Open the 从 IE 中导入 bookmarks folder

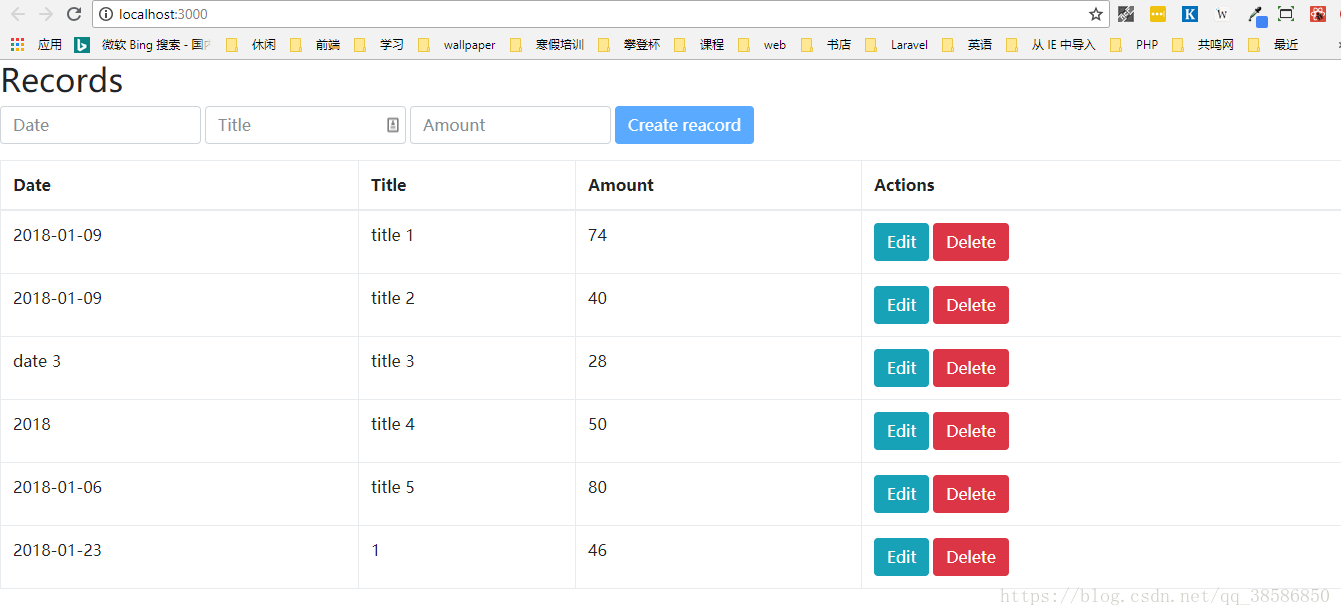click(x=1051, y=45)
